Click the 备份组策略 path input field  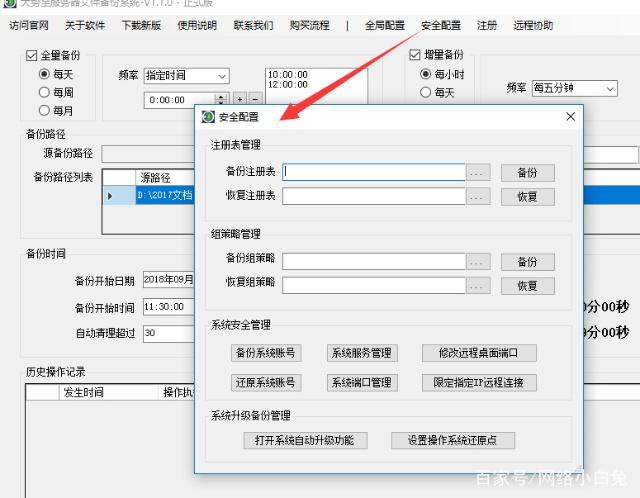(x=374, y=261)
